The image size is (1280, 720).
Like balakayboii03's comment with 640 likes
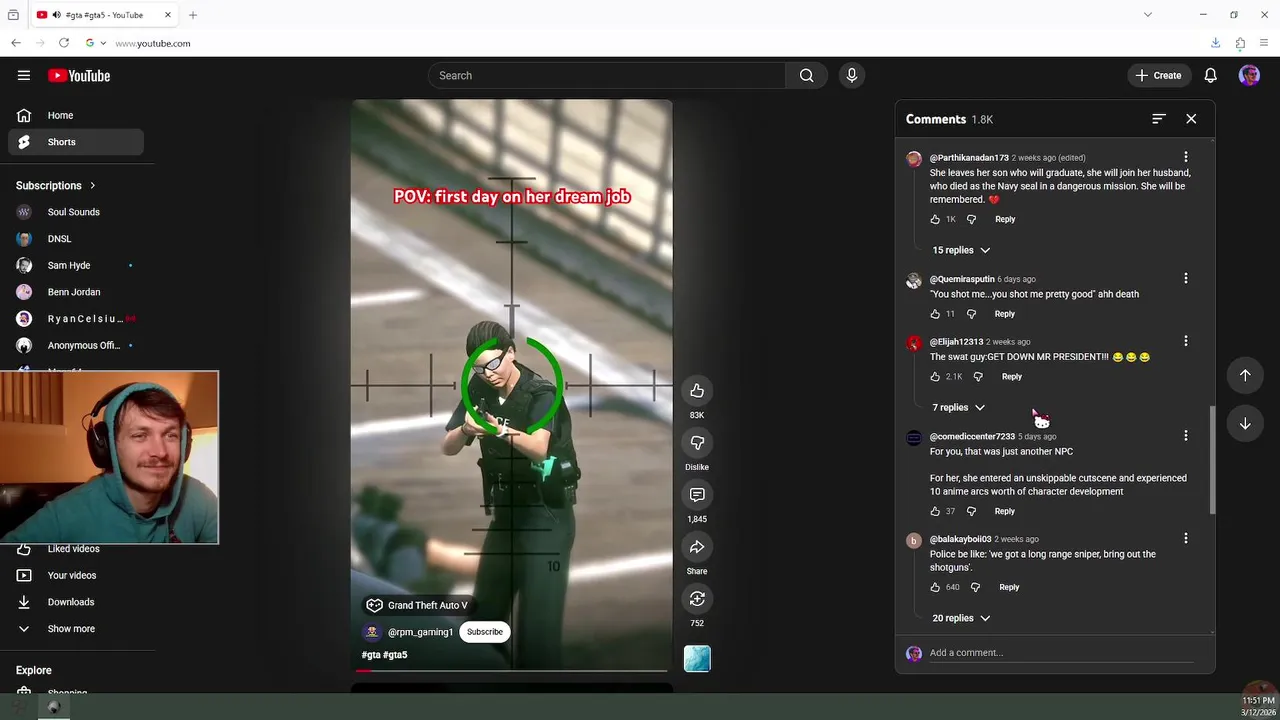935,587
